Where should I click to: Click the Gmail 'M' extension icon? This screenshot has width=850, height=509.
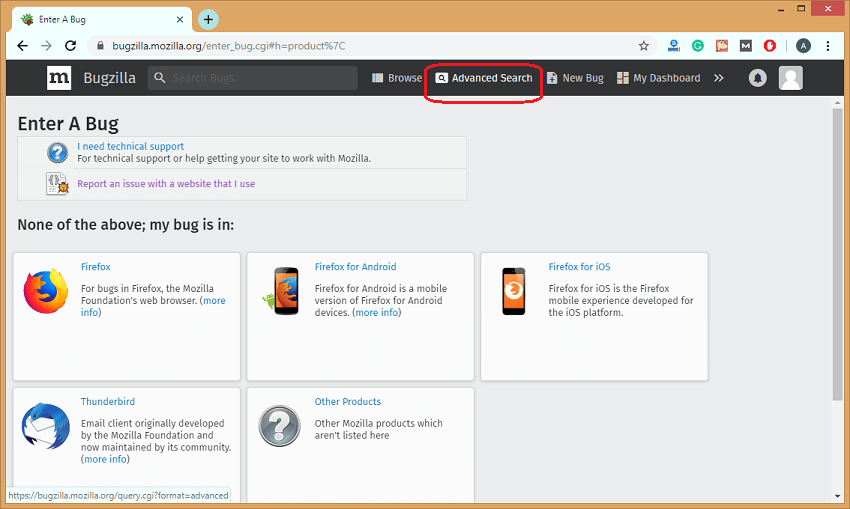pos(746,46)
